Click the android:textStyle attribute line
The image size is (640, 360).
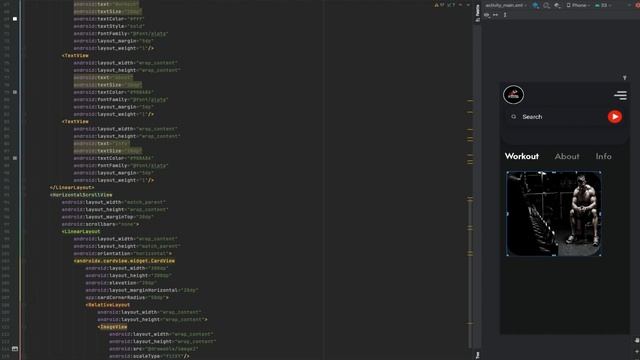tap(109, 26)
